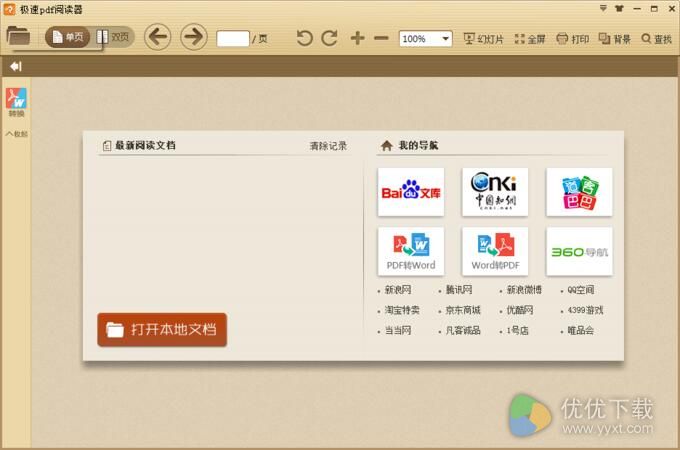Enter fullscreen mode (全屏)
The height and width of the screenshot is (450, 680).
(x=530, y=39)
